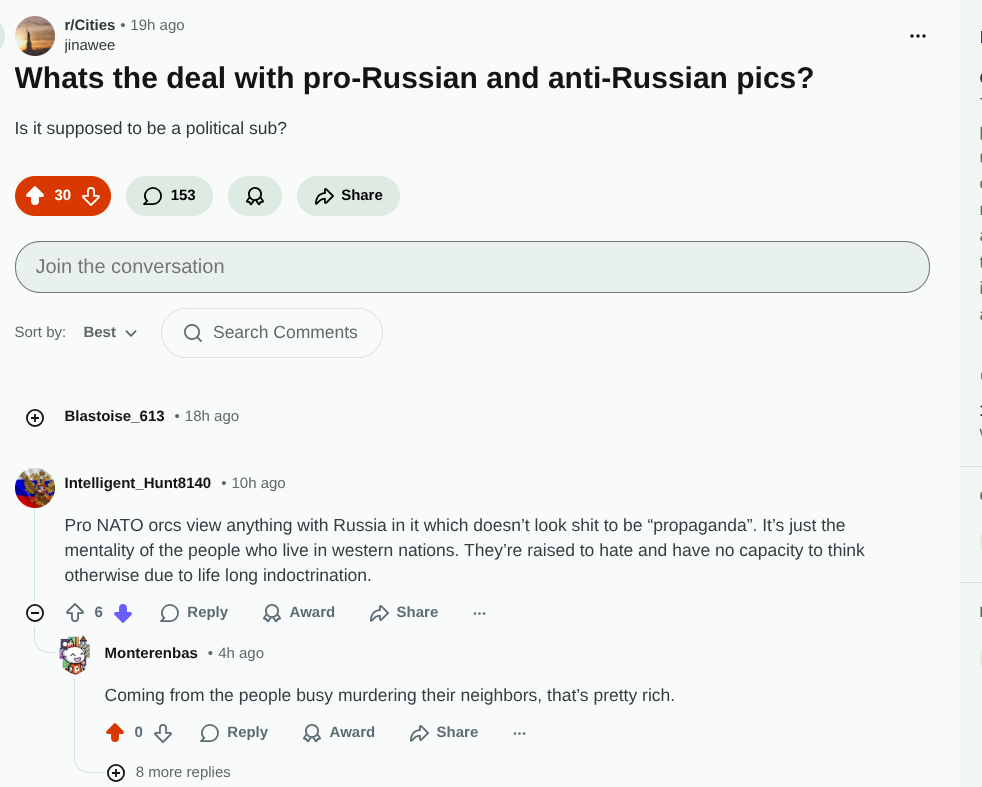The height and width of the screenshot is (787, 982).
Task: Share the main post
Action: [x=348, y=196]
